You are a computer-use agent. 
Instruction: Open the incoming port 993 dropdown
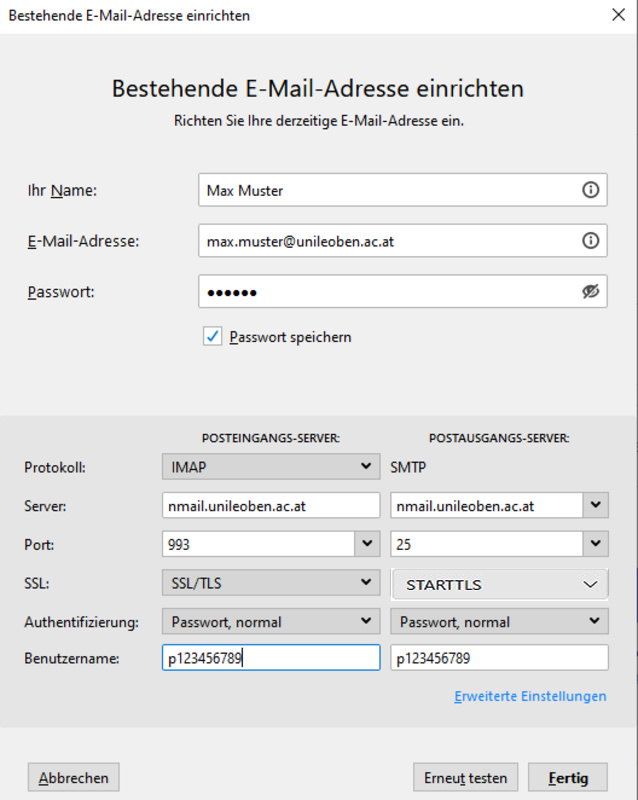coord(367,544)
